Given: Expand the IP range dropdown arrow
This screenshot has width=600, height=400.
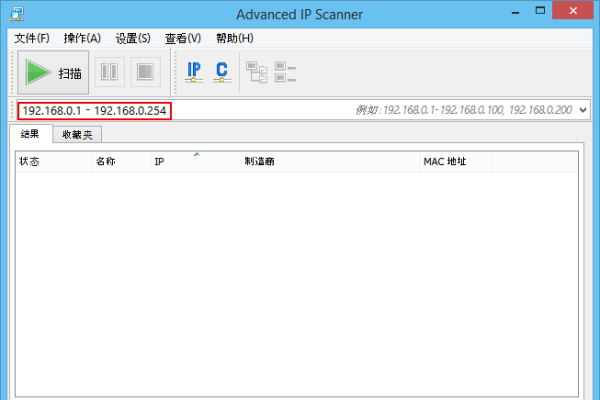Looking at the screenshot, I should point(583,110).
